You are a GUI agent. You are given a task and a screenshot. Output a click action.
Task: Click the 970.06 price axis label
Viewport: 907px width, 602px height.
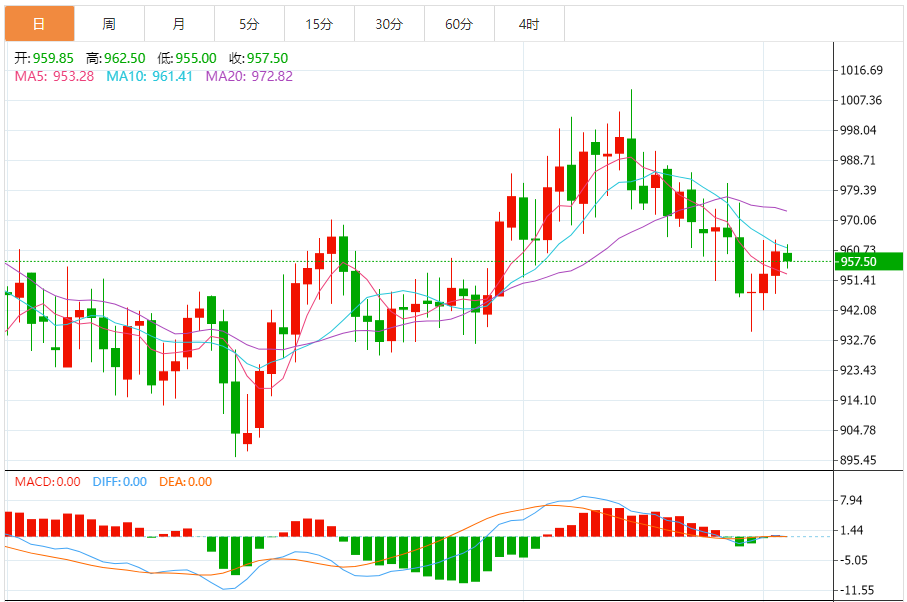(x=858, y=220)
